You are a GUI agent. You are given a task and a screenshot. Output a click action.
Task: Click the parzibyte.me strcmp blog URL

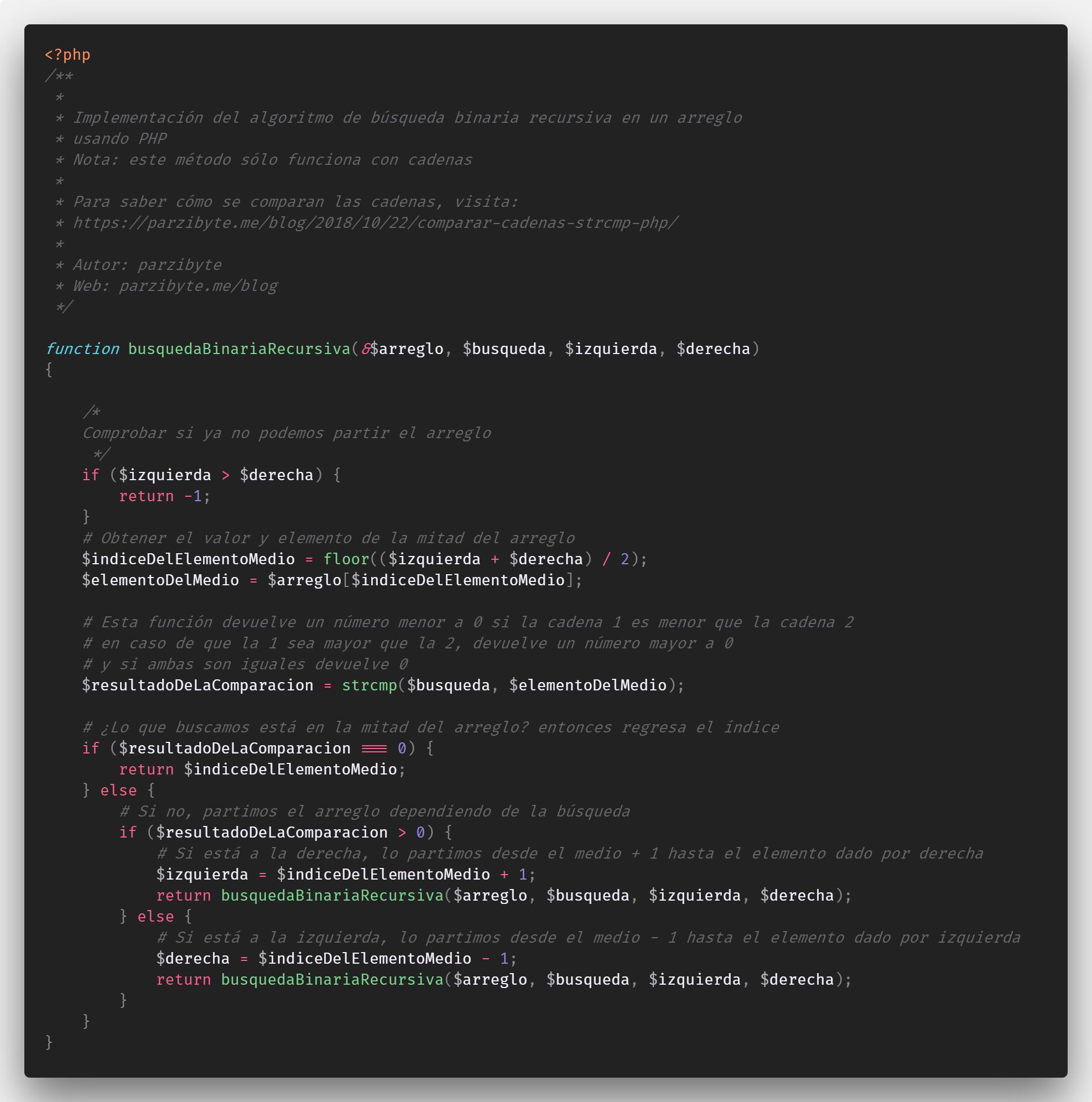pos(375,223)
